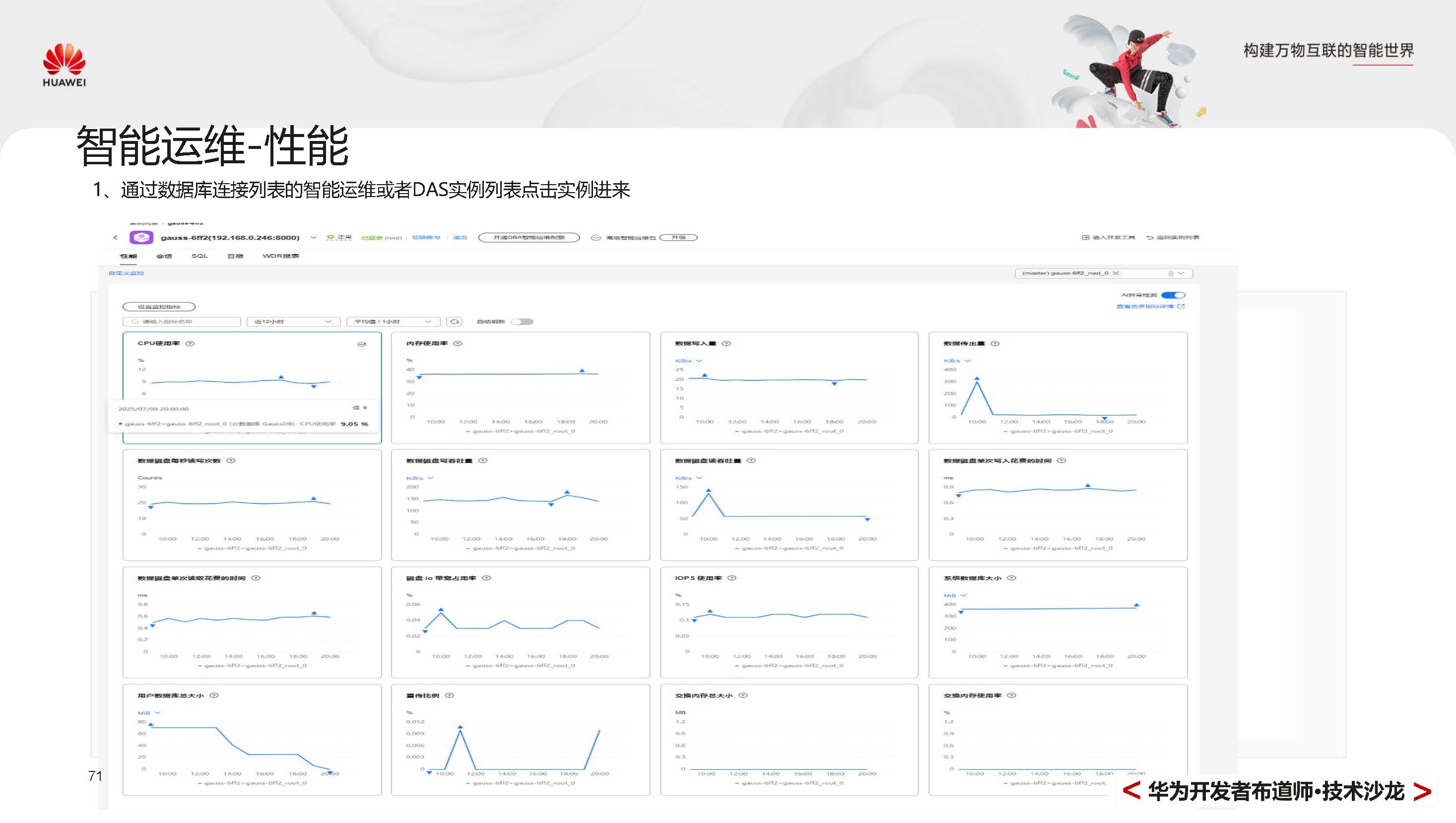Click the 返回实例列表 return arrow icon
Image resolution: width=1456 pixels, height=823 pixels.
pos(1150,238)
